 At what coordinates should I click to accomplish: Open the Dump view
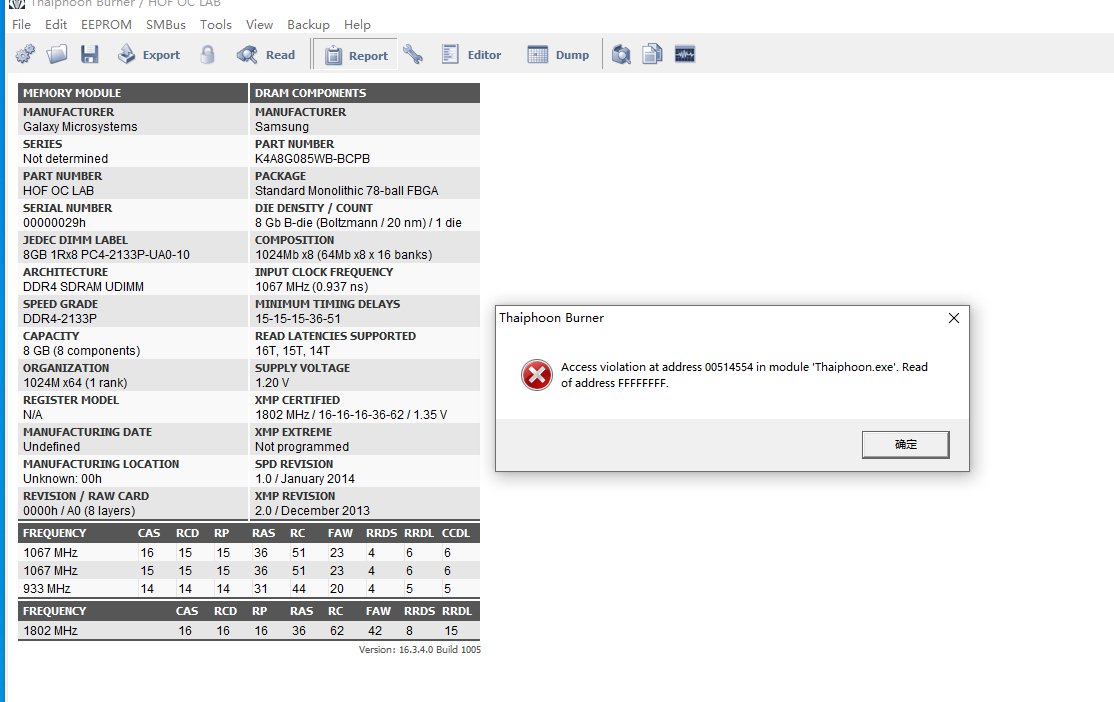coord(558,55)
